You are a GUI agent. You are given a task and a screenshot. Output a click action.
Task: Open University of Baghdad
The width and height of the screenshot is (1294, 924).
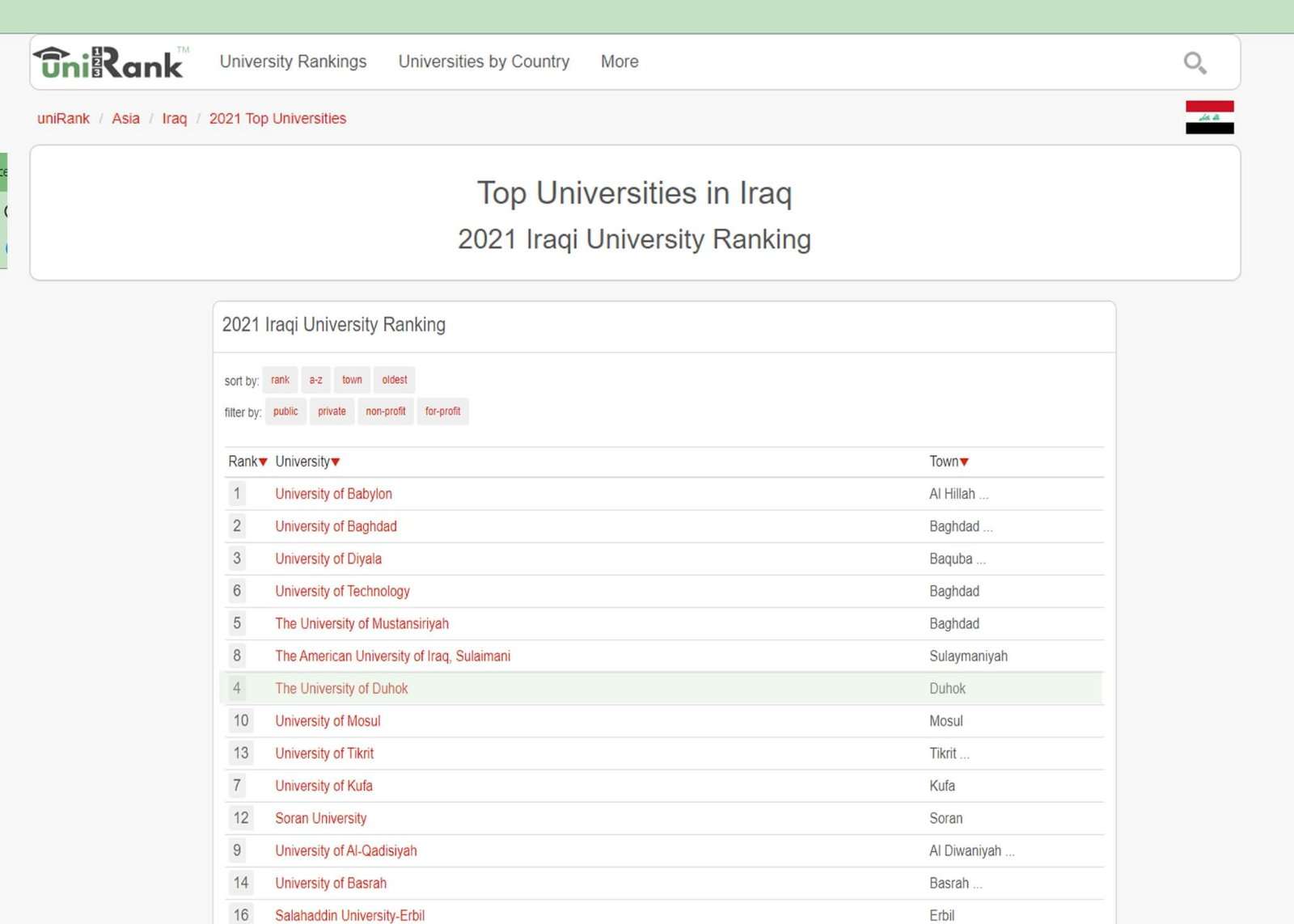pyautogui.click(x=336, y=526)
